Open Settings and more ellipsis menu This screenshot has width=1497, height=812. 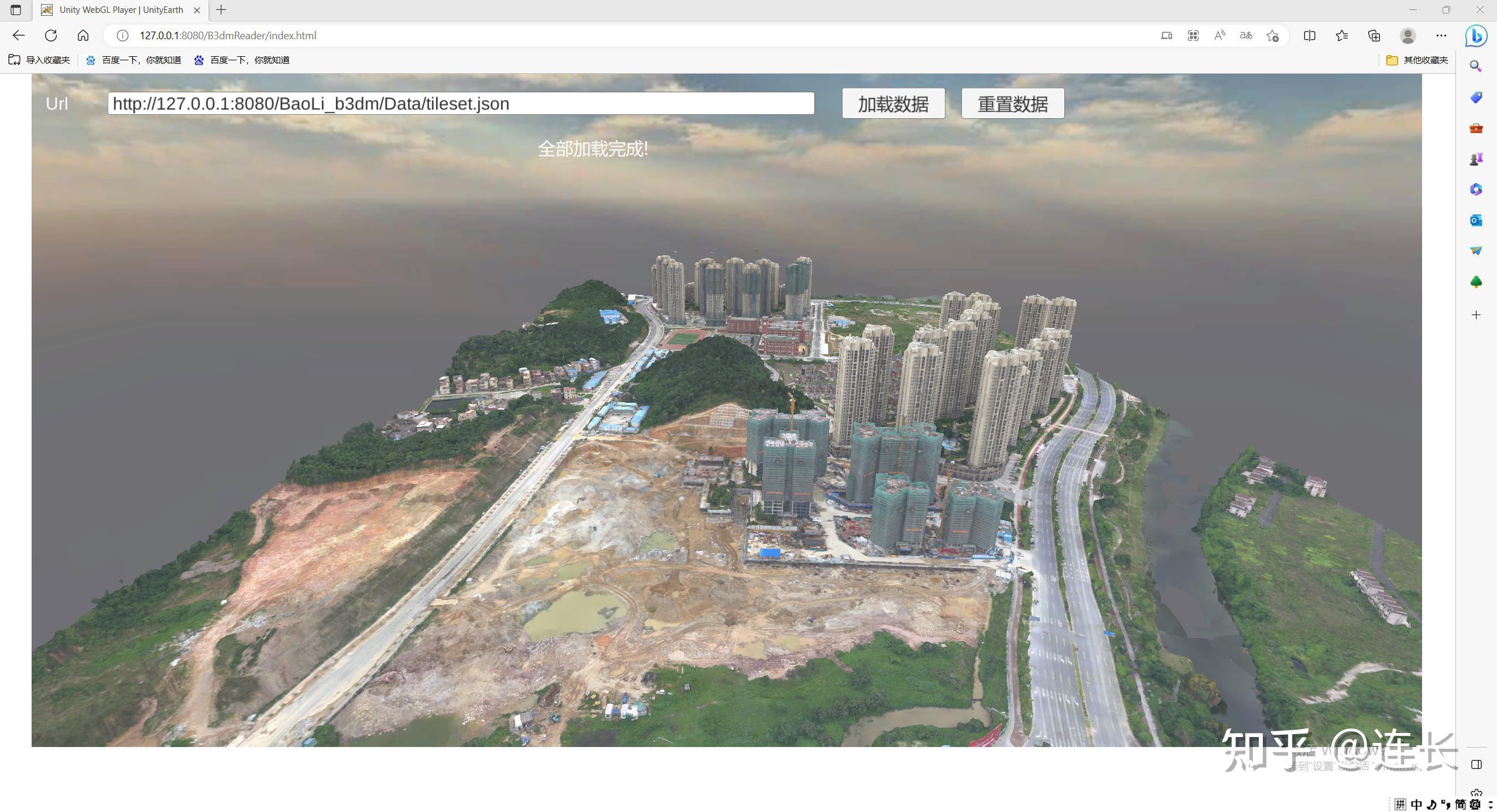coord(1441,36)
